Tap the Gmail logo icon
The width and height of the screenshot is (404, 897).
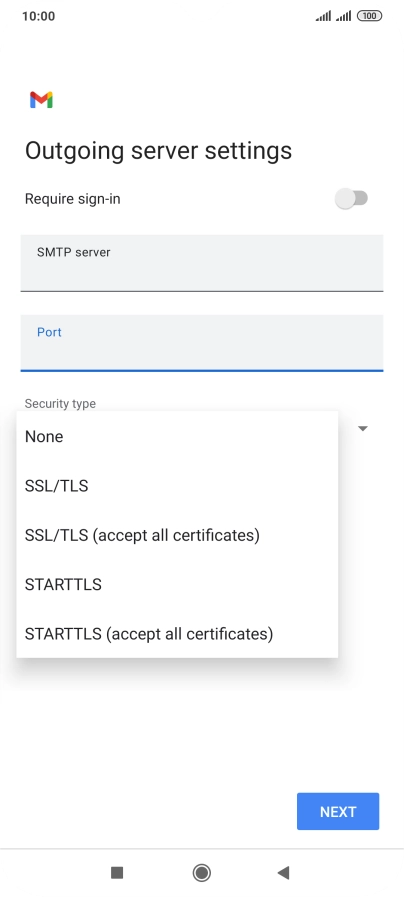(x=41, y=100)
